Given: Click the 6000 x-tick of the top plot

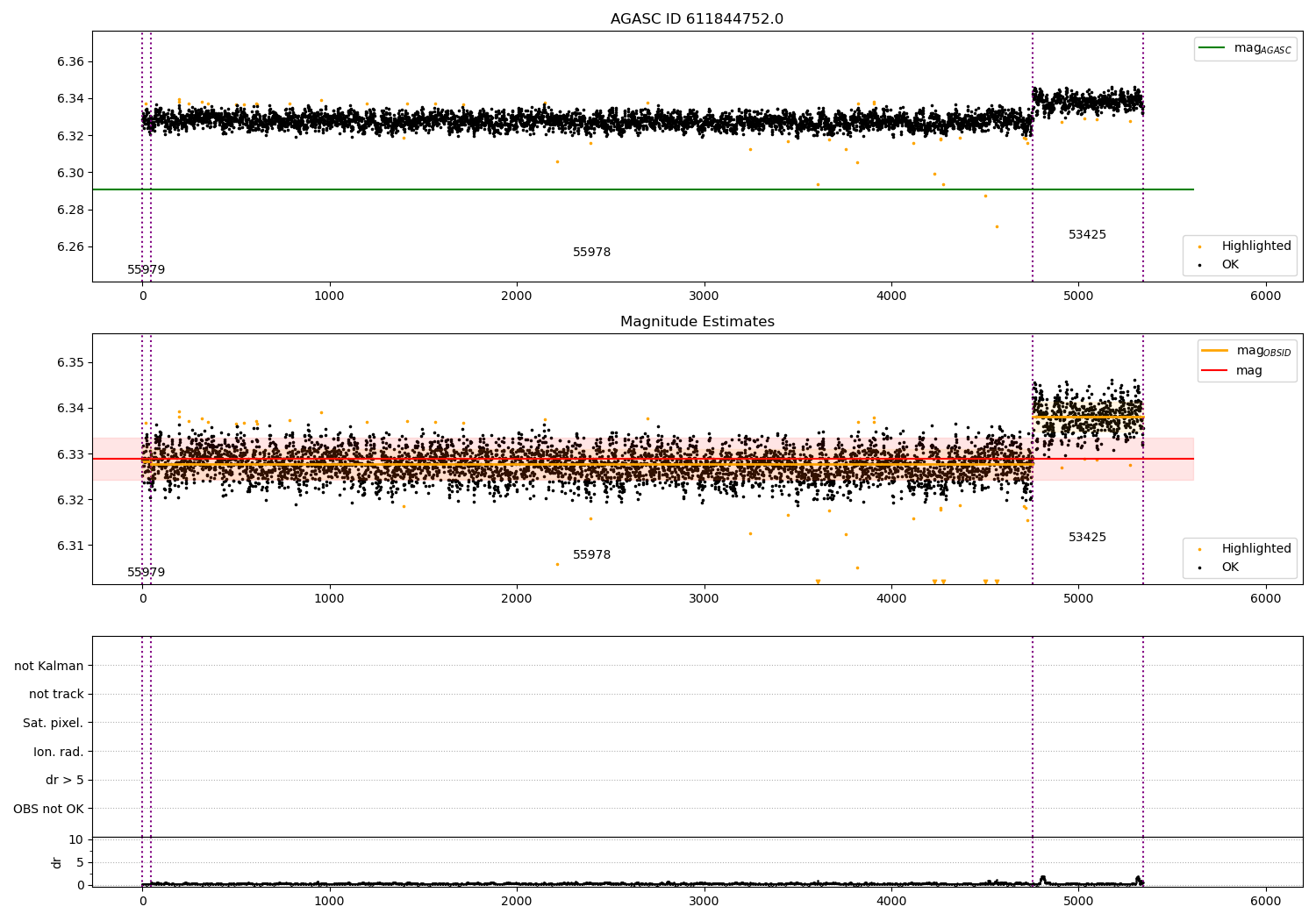Looking at the screenshot, I should click(1265, 296).
